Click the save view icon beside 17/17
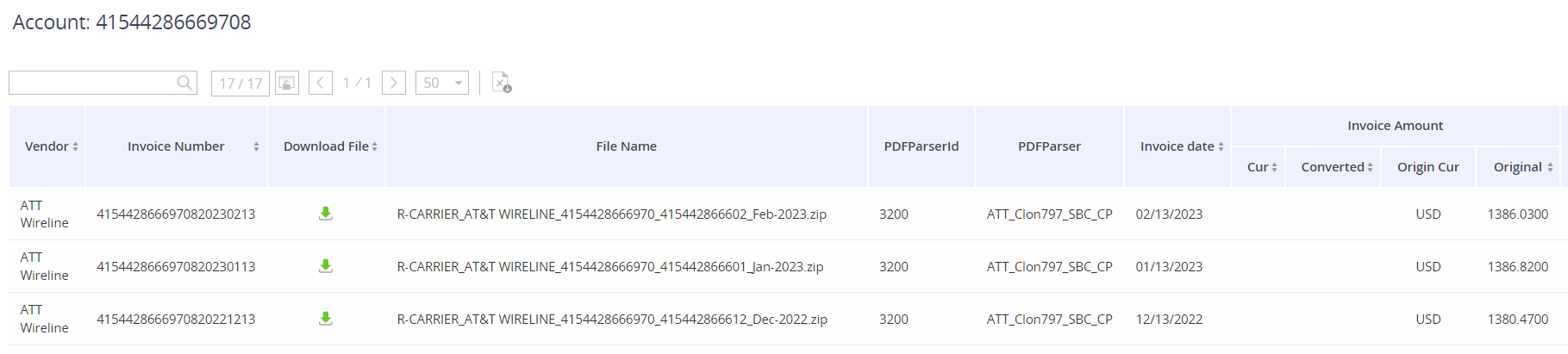This screenshot has height=354, width=1568. 286,83
